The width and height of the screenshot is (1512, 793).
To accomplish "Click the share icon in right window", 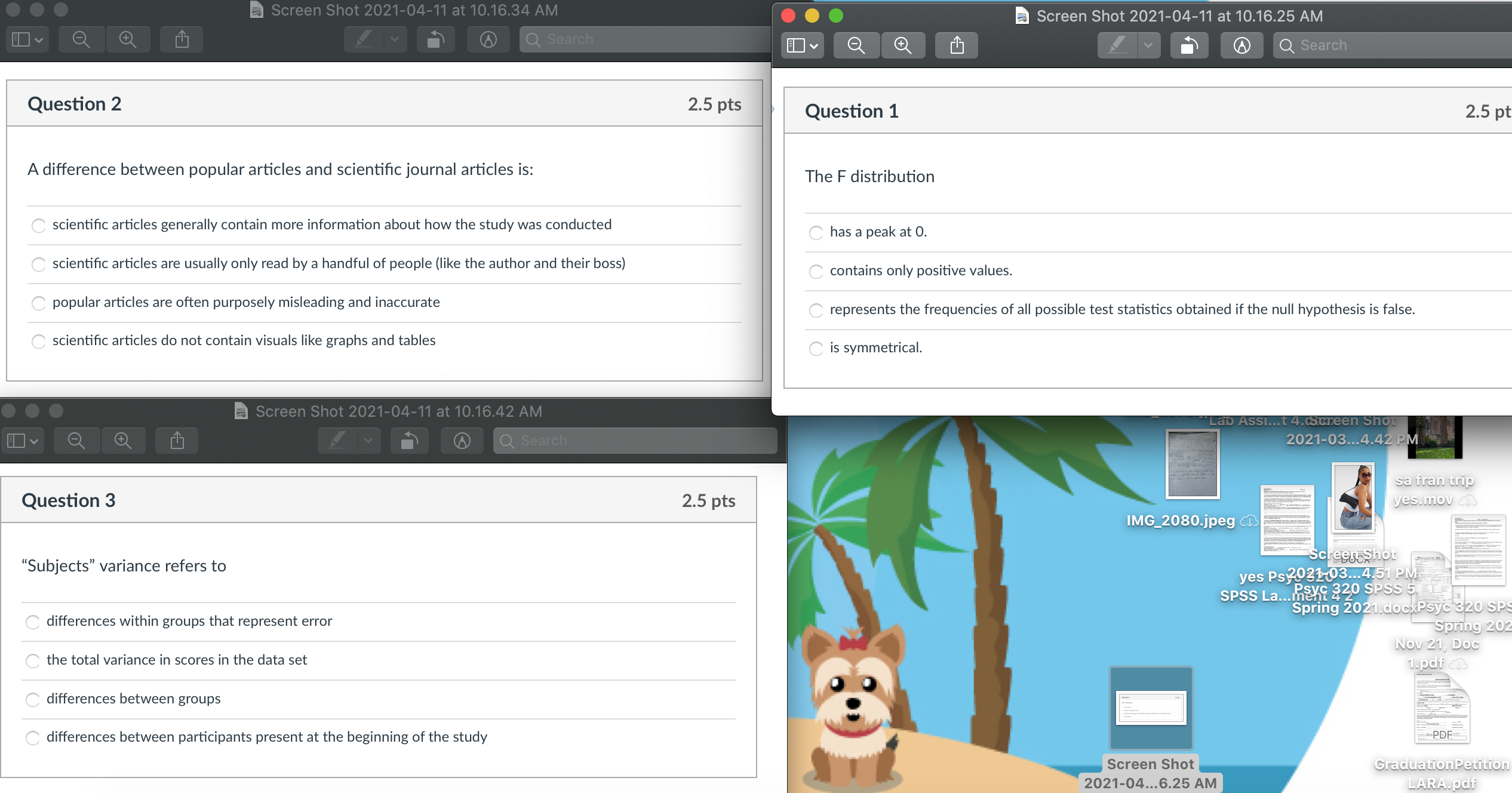I will tap(955, 45).
